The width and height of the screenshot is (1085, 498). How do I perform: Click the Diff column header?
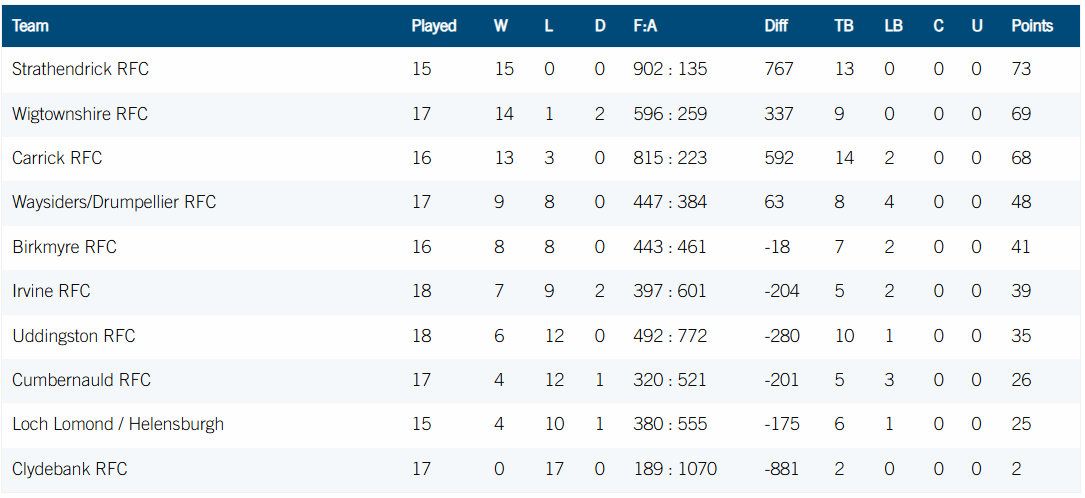point(776,26)
